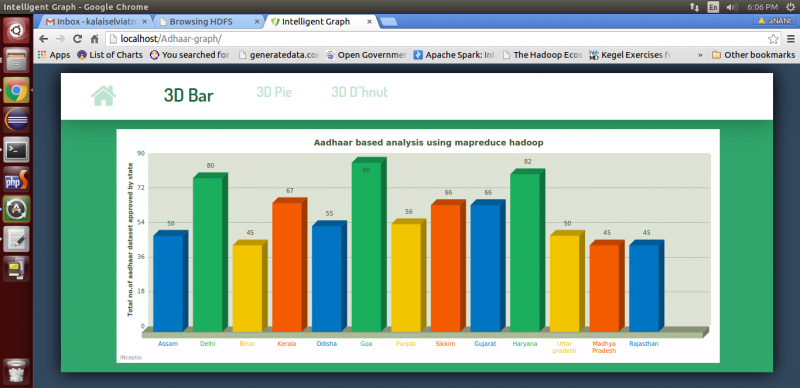The width and height of the screenshot is (800, 388).
Task: Launch the Terminal from the Ubuntu dock
Action: (16, 150)
